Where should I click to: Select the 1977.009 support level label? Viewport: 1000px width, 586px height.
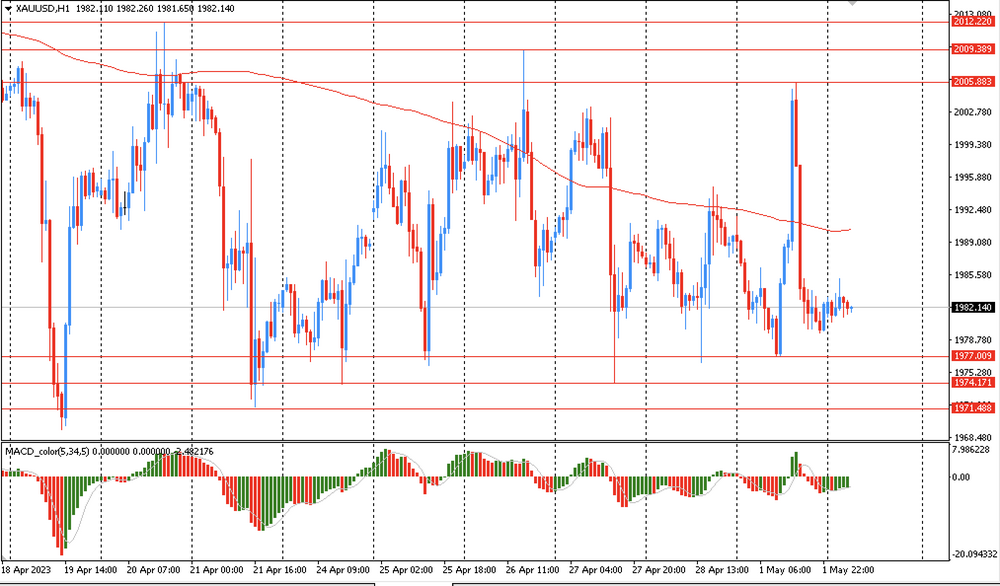click(x=973, y=356)
